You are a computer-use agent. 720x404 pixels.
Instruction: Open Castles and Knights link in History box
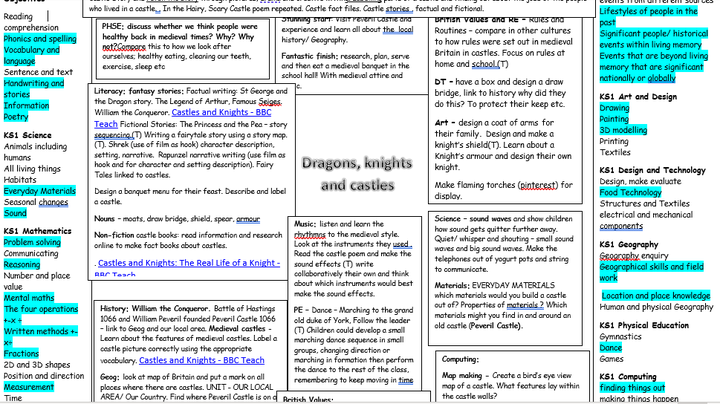[202, 360]
